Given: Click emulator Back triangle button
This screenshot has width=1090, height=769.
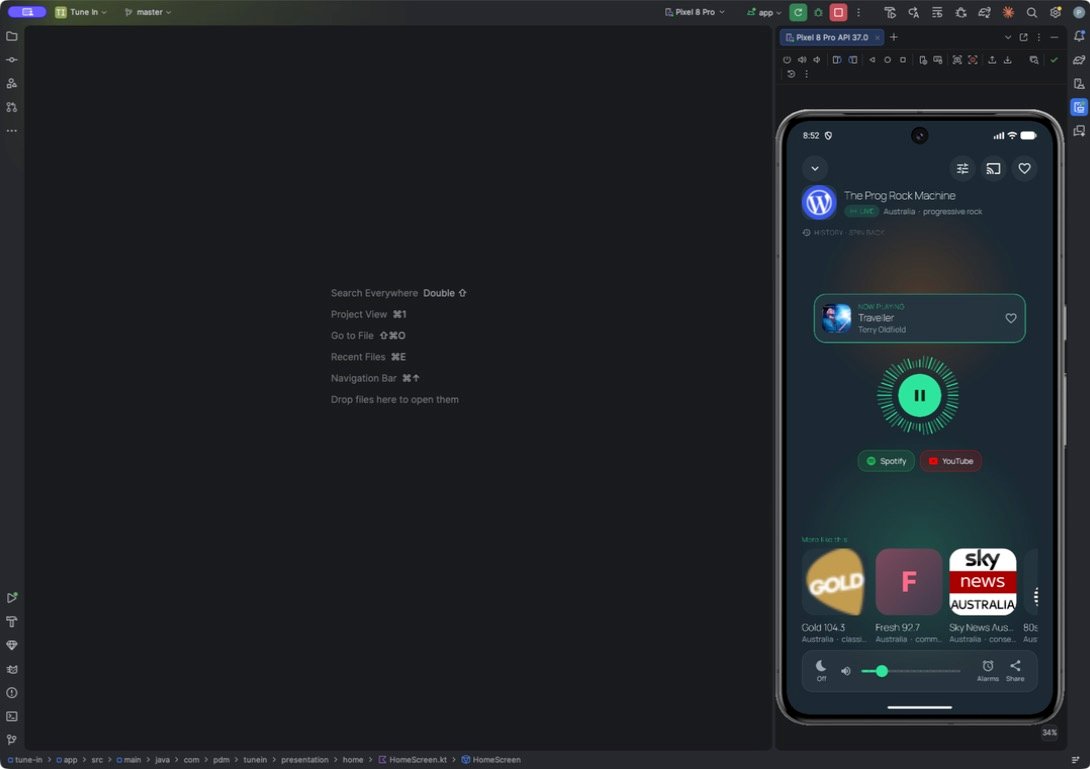Looking at the screenshot, I should click(x=872, y=60).
